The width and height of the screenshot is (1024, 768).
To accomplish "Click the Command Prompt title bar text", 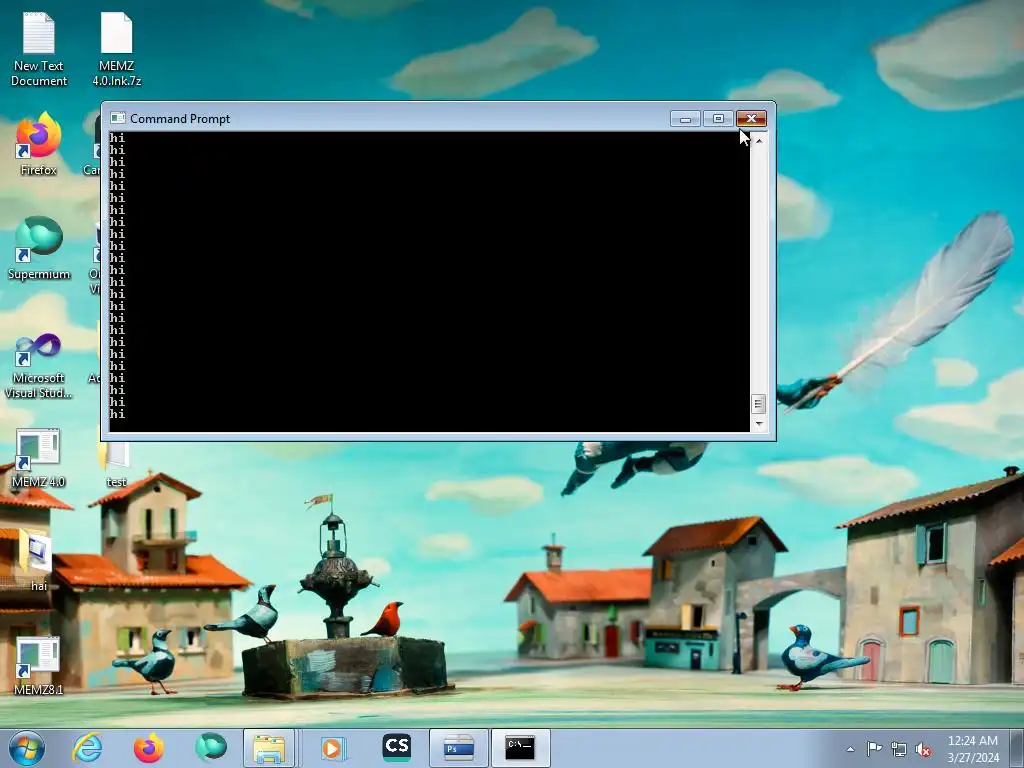I will pos(180,119).
